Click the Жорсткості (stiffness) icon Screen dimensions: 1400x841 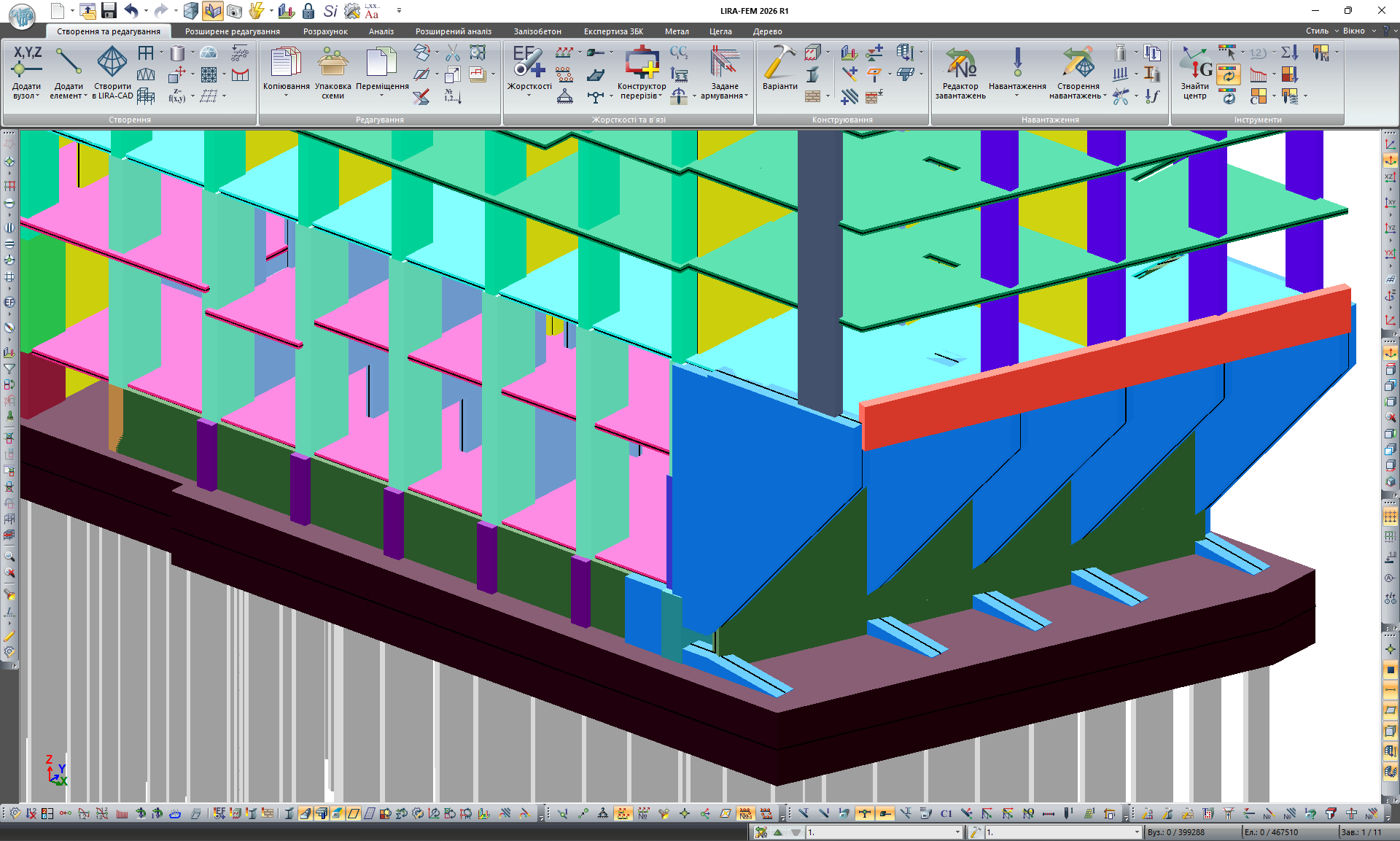tap(529, 63)
